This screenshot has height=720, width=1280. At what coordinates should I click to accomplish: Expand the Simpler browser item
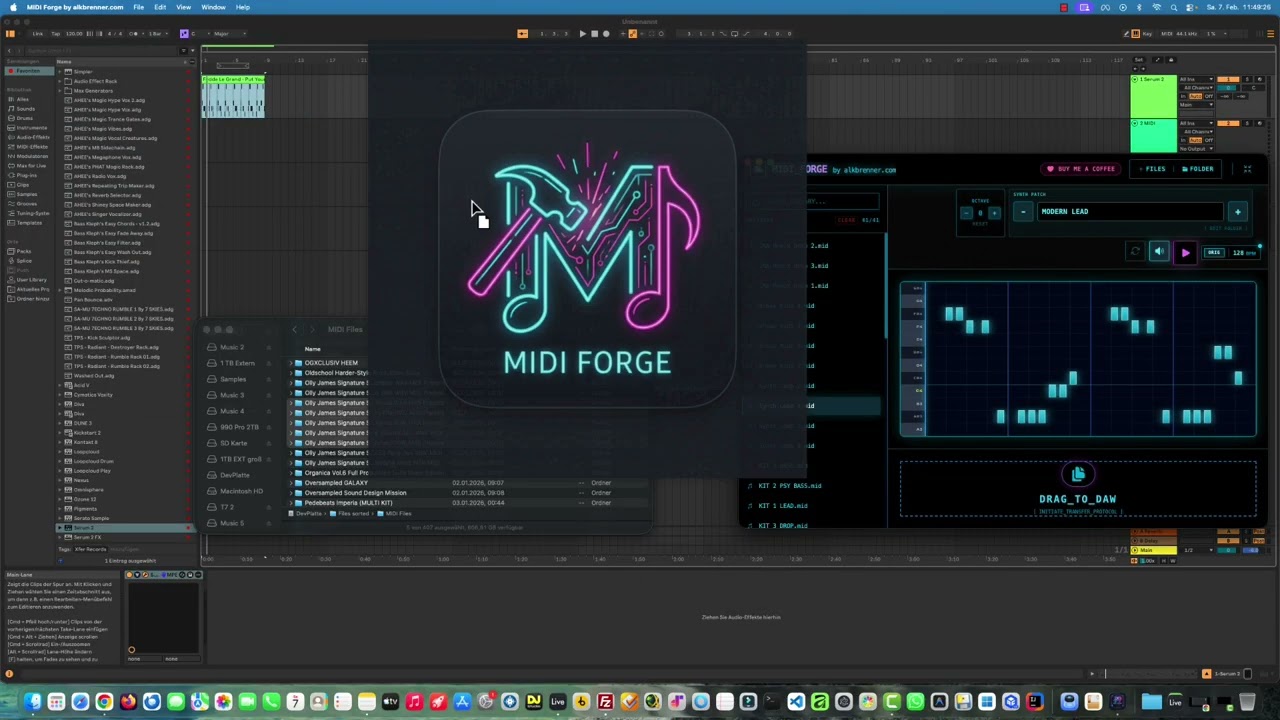click(61, 72)
